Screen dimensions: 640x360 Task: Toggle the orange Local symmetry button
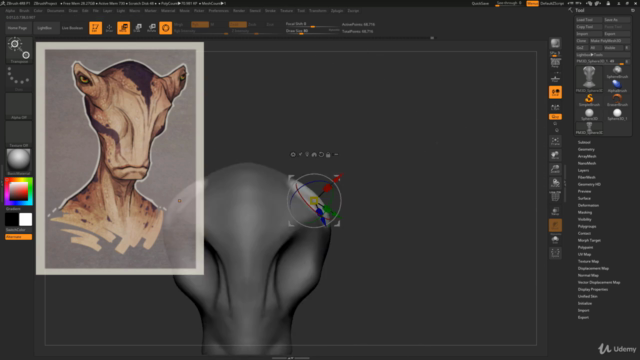coord(555,92)
